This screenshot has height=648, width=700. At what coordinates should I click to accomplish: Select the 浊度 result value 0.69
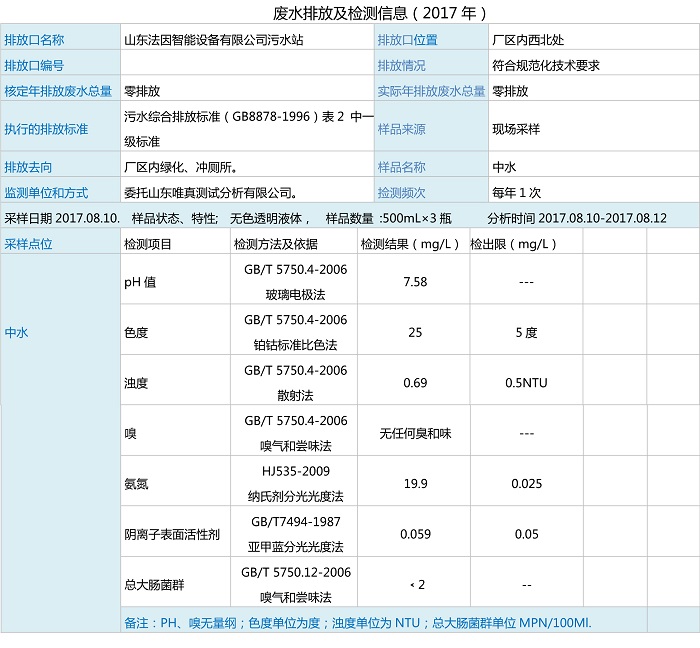[x=414, y=383]
